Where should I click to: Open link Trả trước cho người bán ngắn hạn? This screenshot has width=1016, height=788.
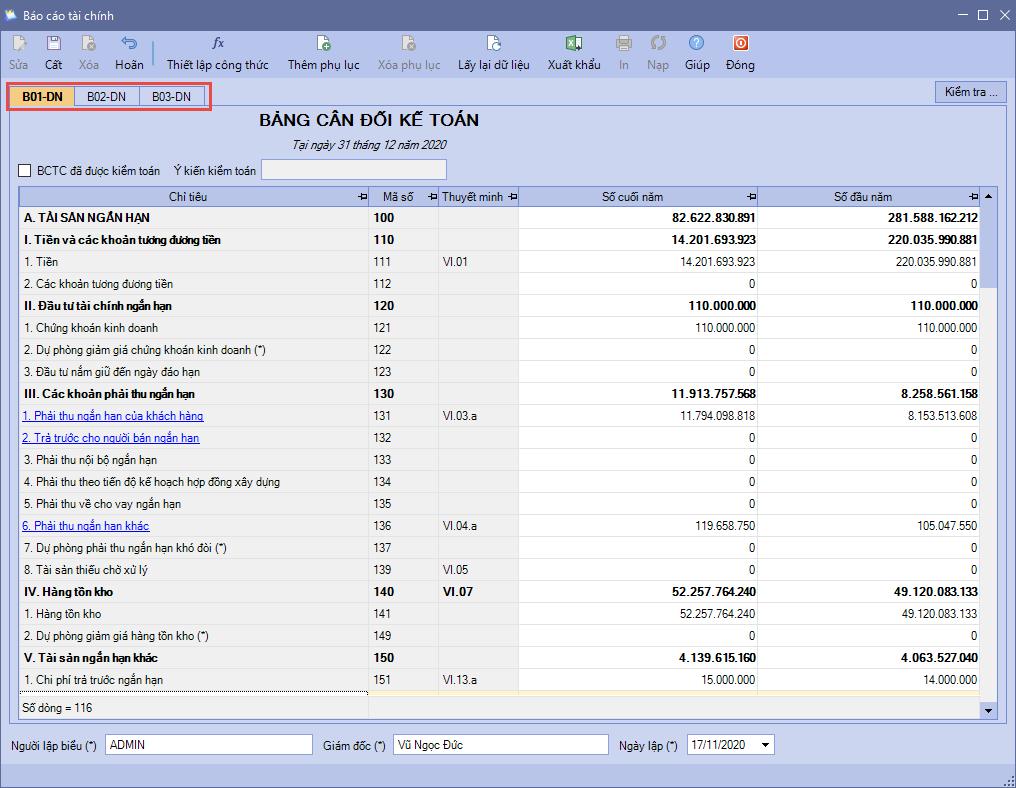[x=110, y=438]
